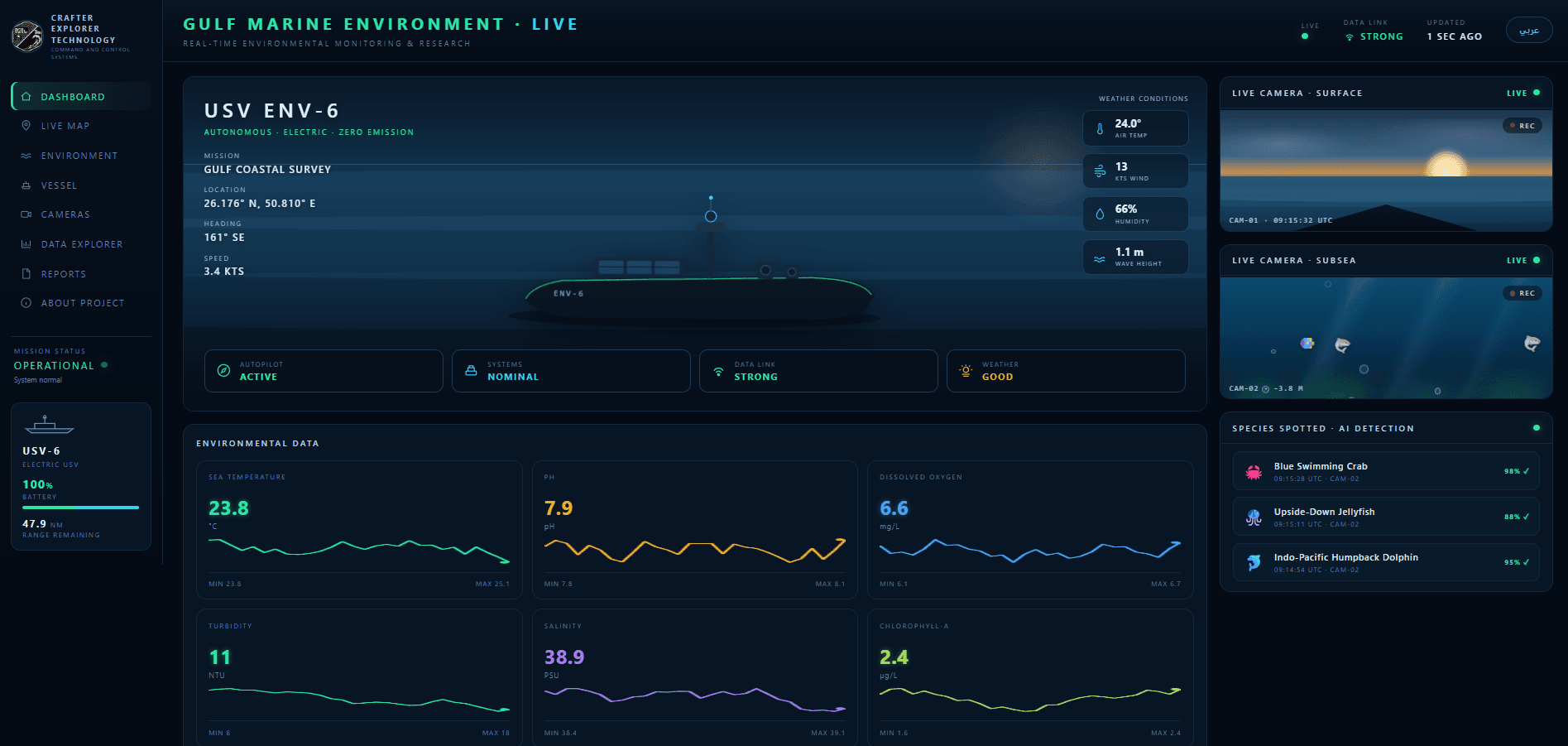Select the Indo-Pacific Humpback Dolphin detection
Viewport: 1568px width, 746px height.
coord(1386,562)
